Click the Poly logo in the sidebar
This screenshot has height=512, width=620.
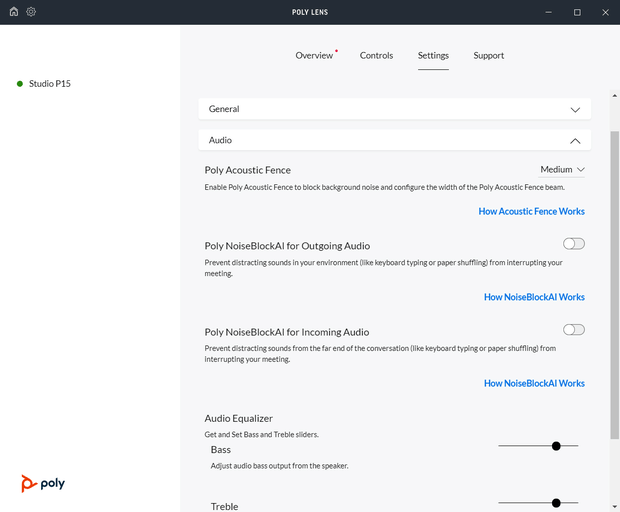43,483
